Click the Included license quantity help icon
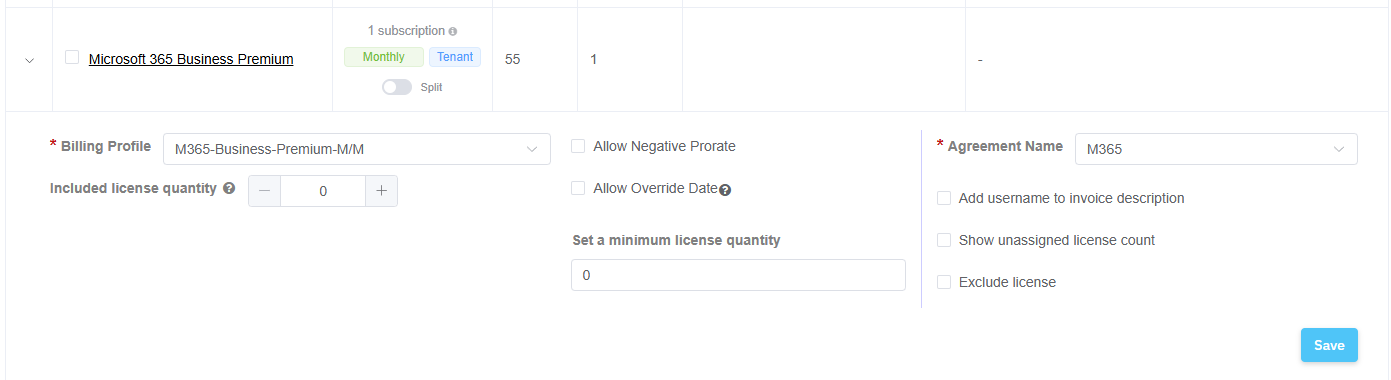 (229, 188)
